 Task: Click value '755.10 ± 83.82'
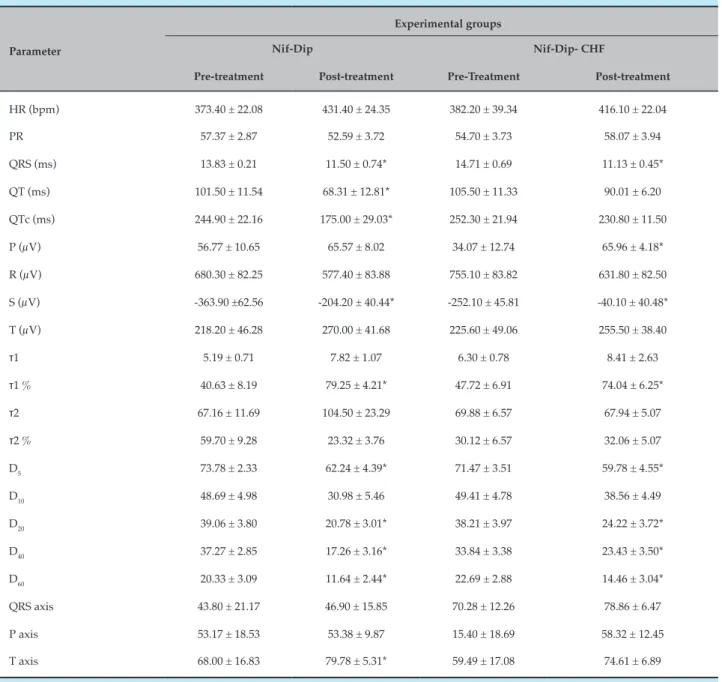coord(483,274)
